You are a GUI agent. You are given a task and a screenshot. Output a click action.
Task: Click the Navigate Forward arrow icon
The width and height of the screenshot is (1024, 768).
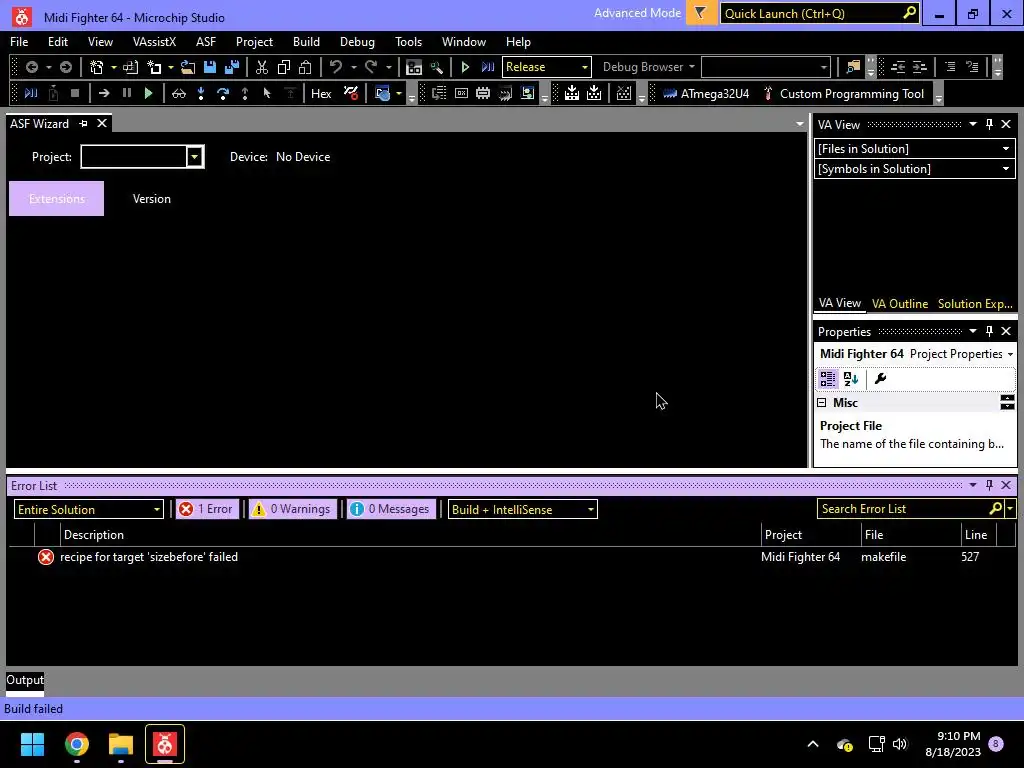[x=65, y=67]
